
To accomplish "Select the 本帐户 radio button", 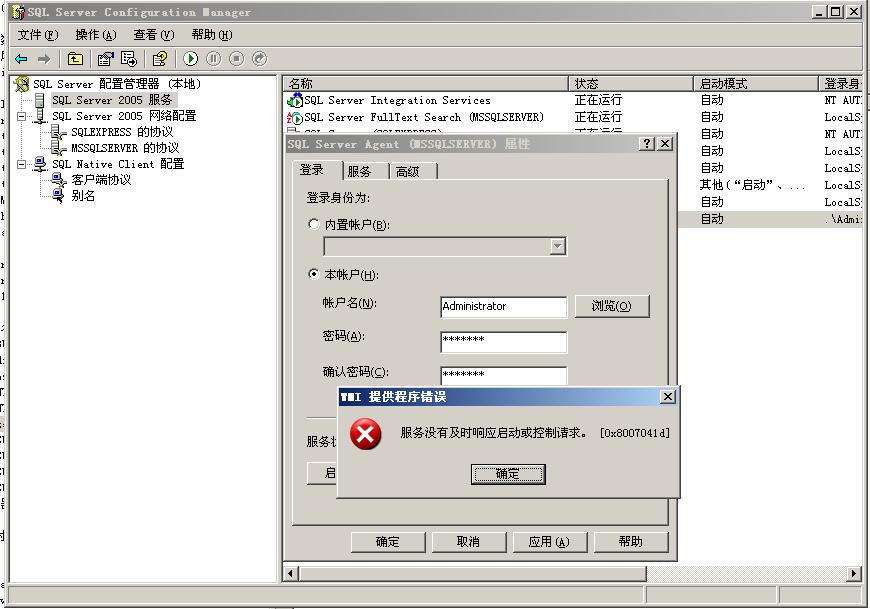I will (314, 274).
